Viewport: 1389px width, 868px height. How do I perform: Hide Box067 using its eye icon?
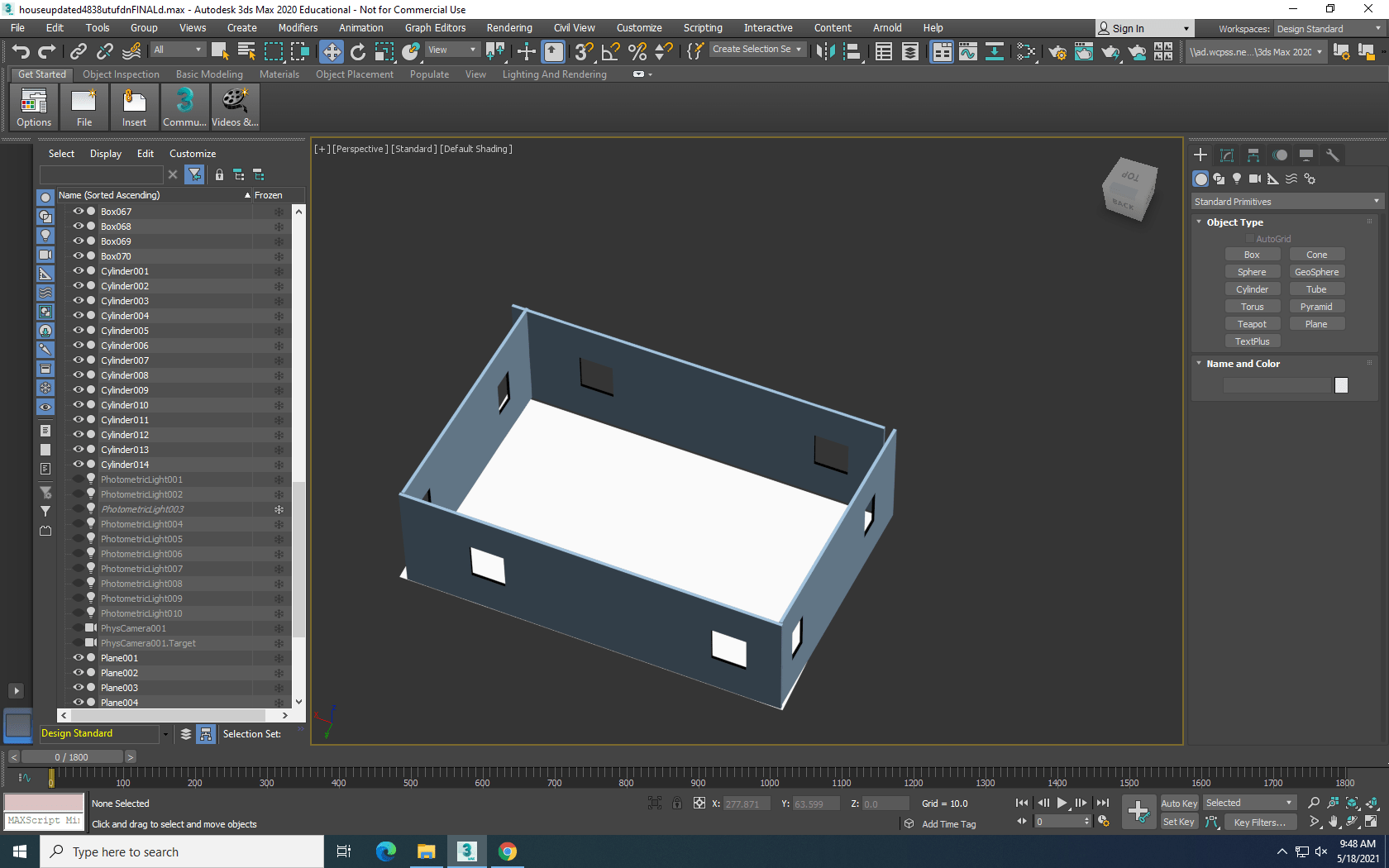(79, 212)
